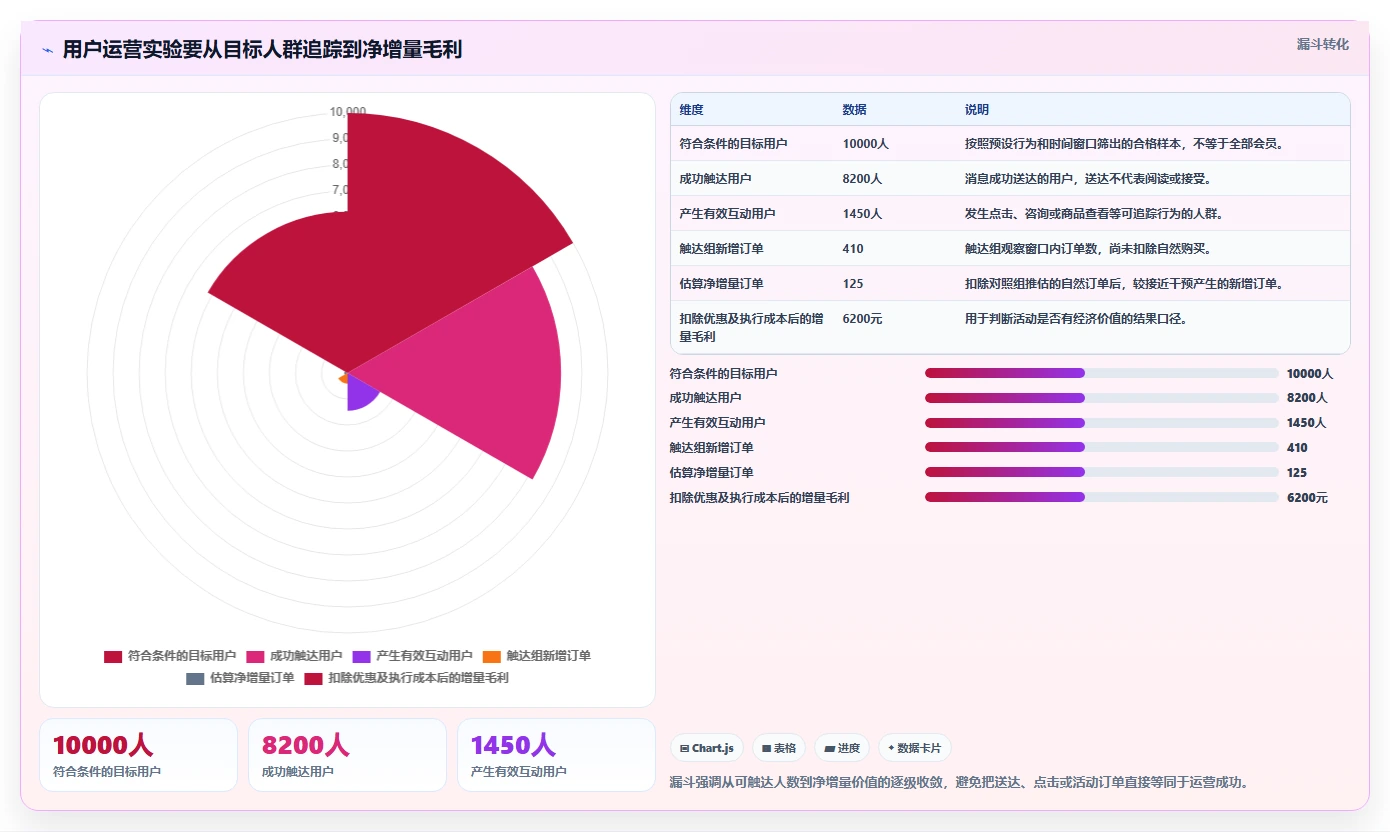Viewport: 1390px width, 832px height.
Task: Toggle 扣除优惠及执行成本后的增量毛利 legend item
Action: (x=406, y=678)
